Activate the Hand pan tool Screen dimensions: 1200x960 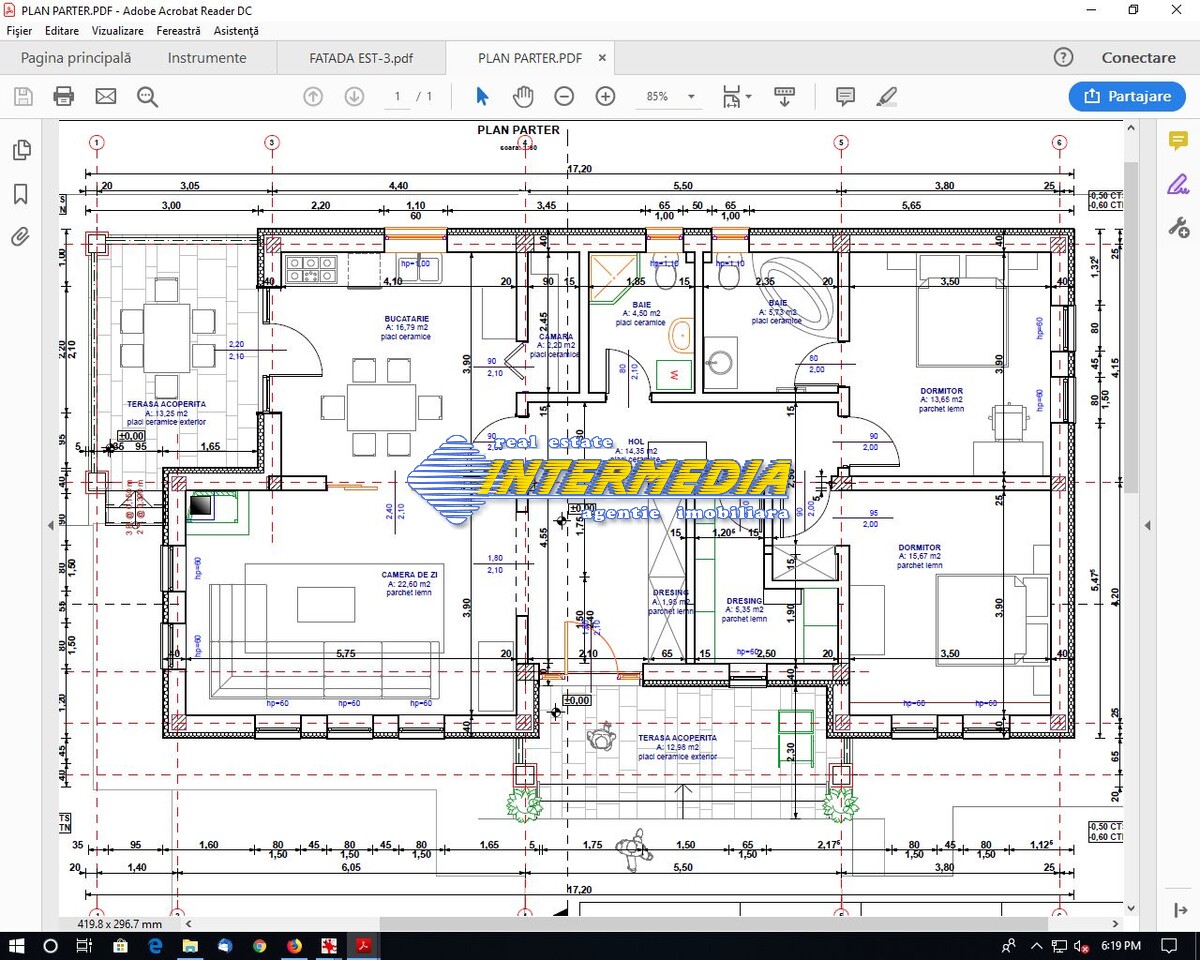coord(523,96)
